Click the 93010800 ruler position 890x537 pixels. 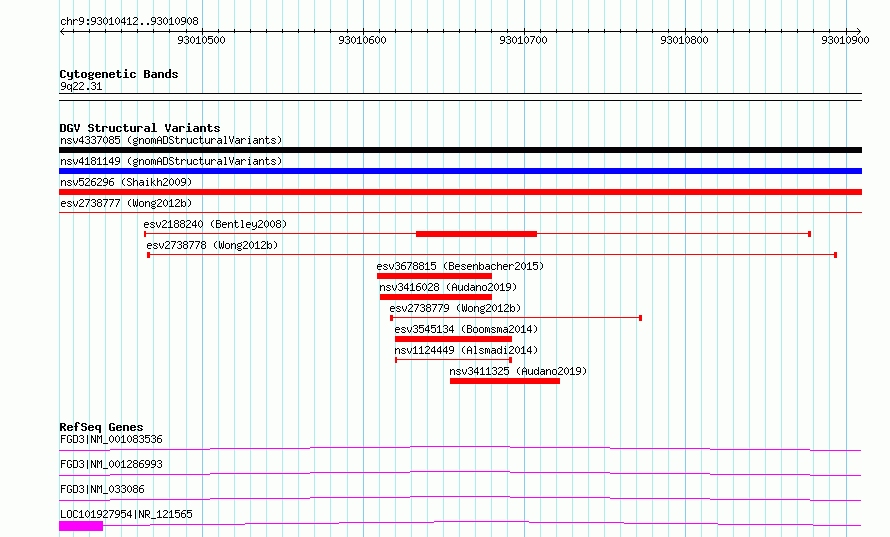pyautogui.click(x=685, y=40)
